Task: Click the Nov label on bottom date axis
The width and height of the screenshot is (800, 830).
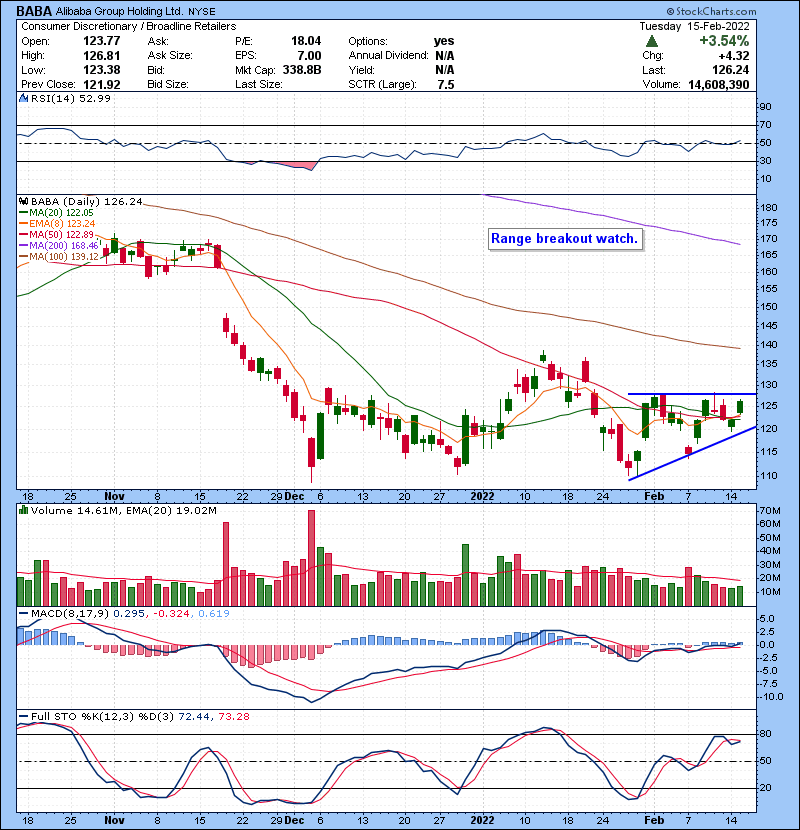Action: pyautogui.click(x=114, y=820)
